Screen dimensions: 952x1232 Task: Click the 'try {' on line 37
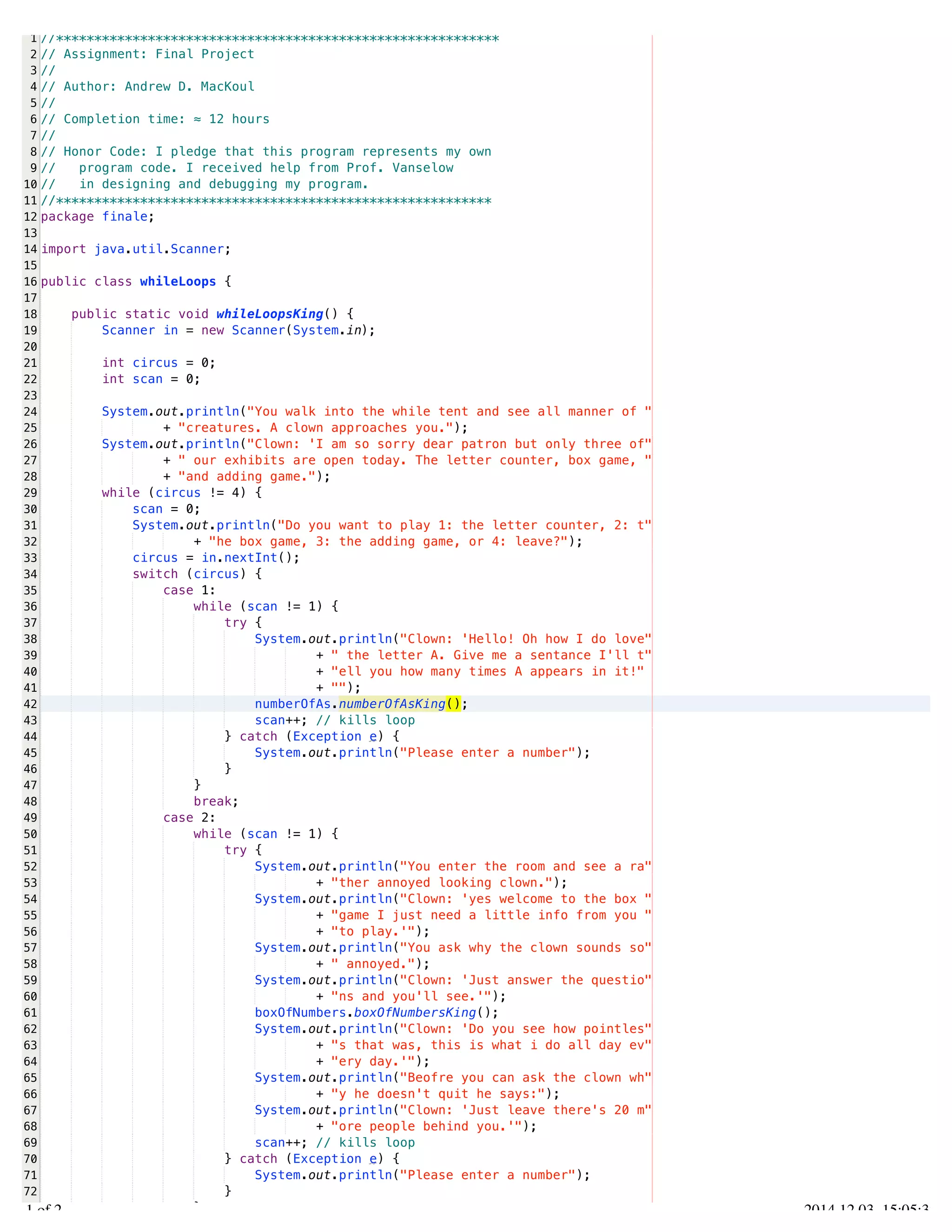(243, 623)
